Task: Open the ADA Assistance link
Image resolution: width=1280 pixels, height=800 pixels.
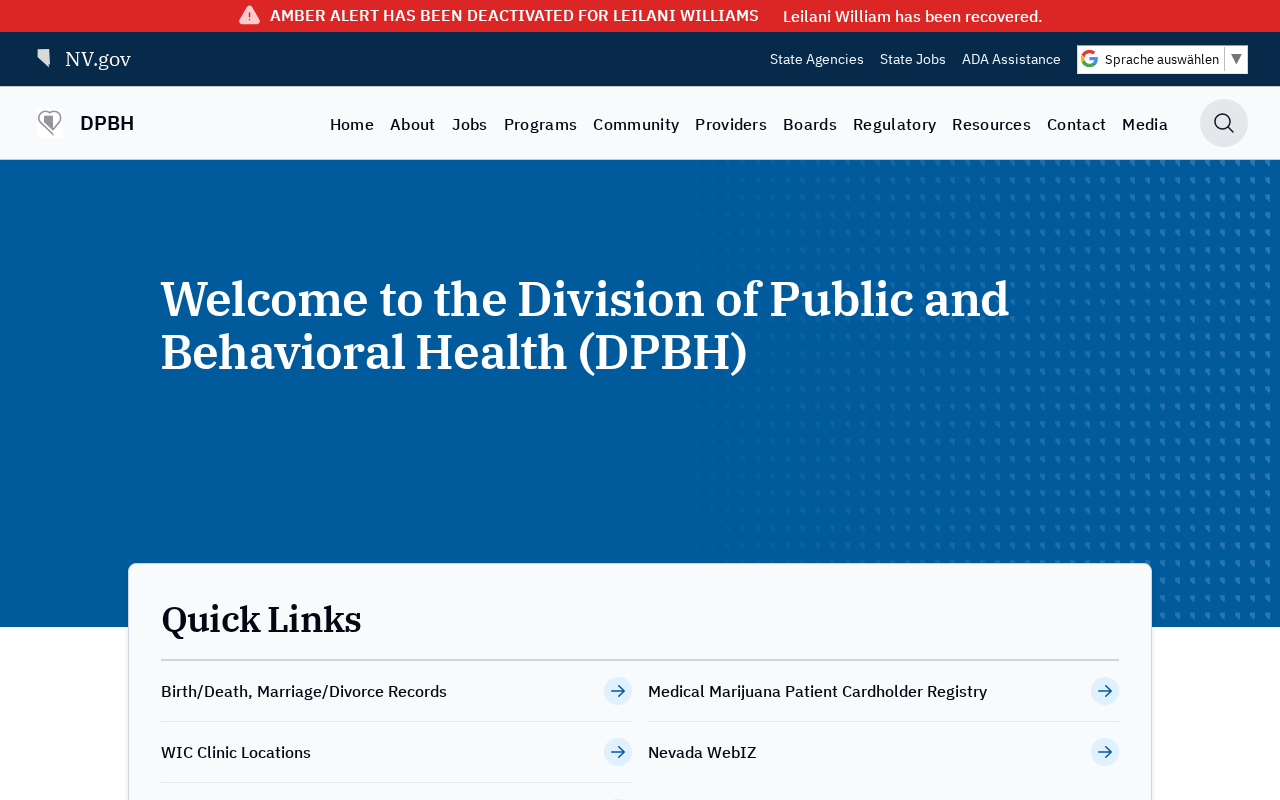Action: [1010, 59]
